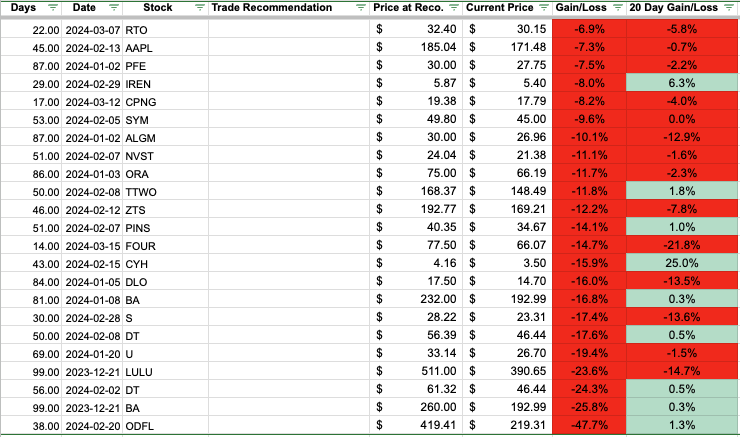Select the Stock header label
The width and height of the screenshot is (740, 437).
(x=158, y=8)
